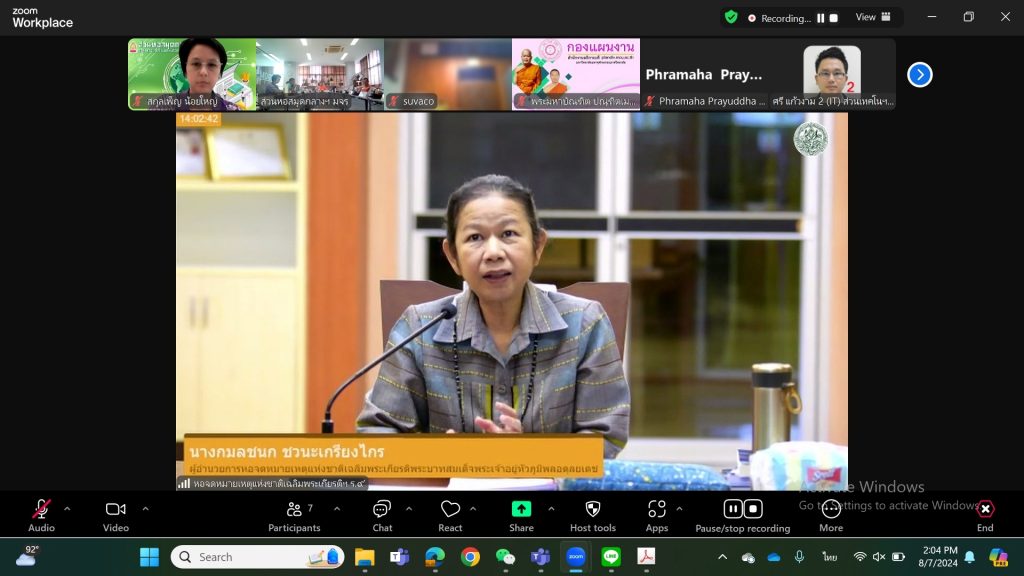The width and height of the screenshot is (1024, 576).
Task: Open Wi-Fi network settings
Action: click(x=860, y=557)
